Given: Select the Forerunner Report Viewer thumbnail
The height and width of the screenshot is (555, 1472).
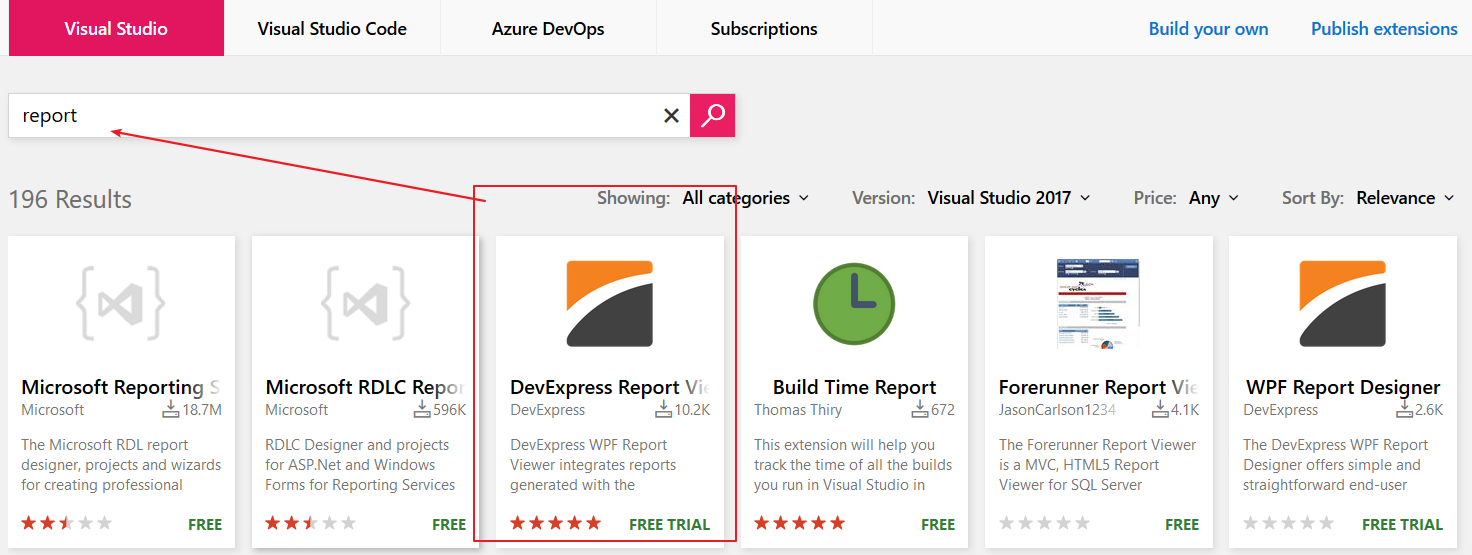Looking at the screenshot, I should (1098, 303).
